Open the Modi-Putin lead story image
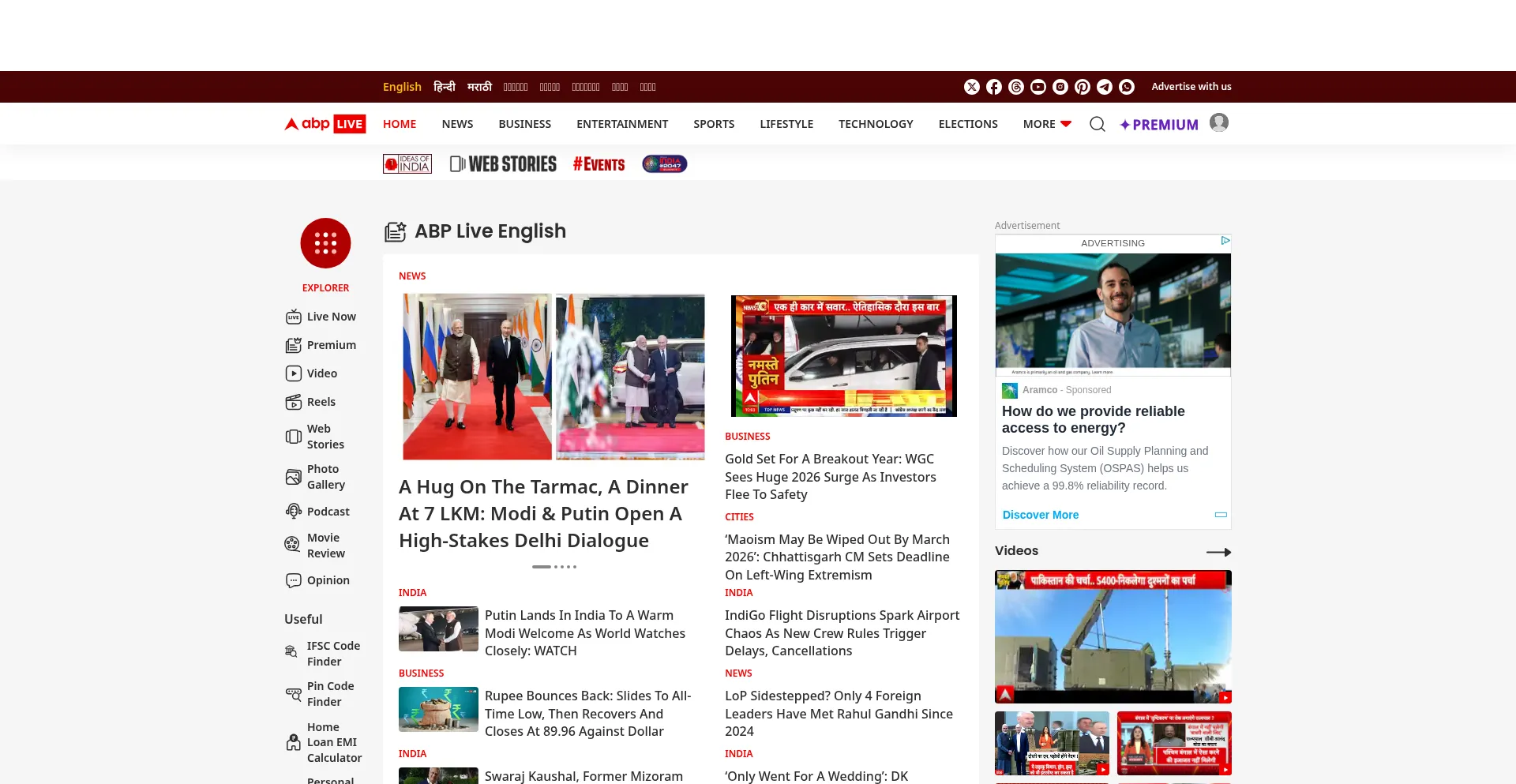This screenshot has width=1516, height=784. [x=553, y=377]
